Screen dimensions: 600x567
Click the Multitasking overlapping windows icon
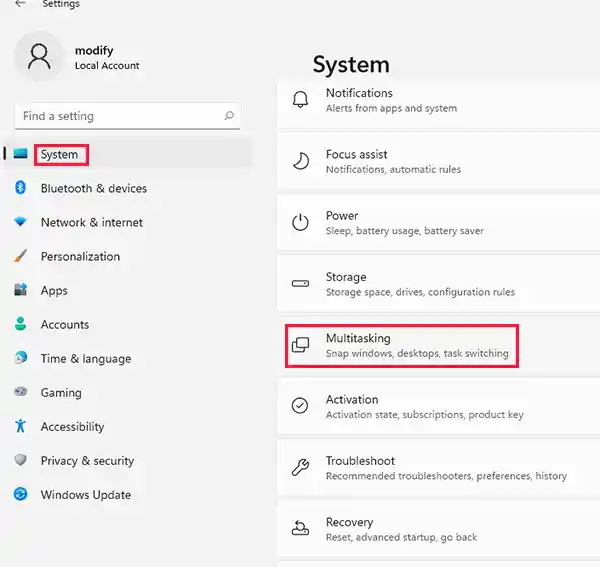(300, 345)
